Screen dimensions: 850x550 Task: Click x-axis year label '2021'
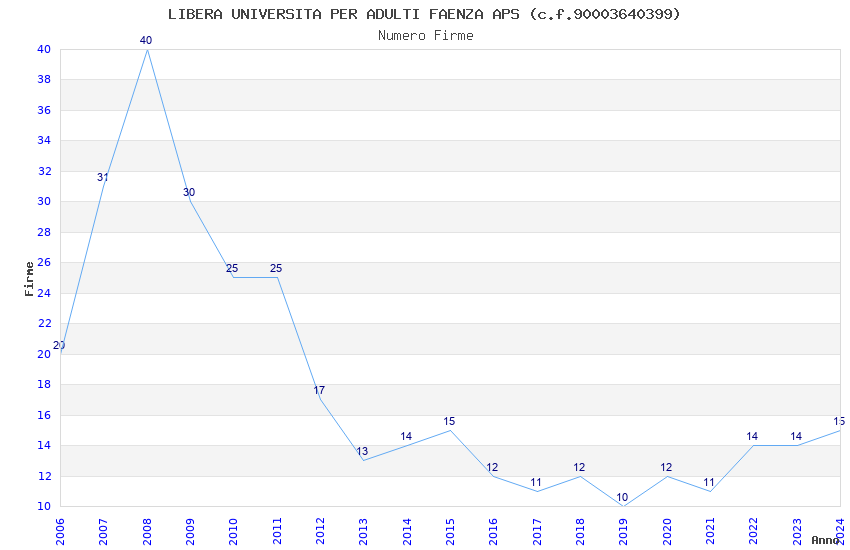point(710,531)
